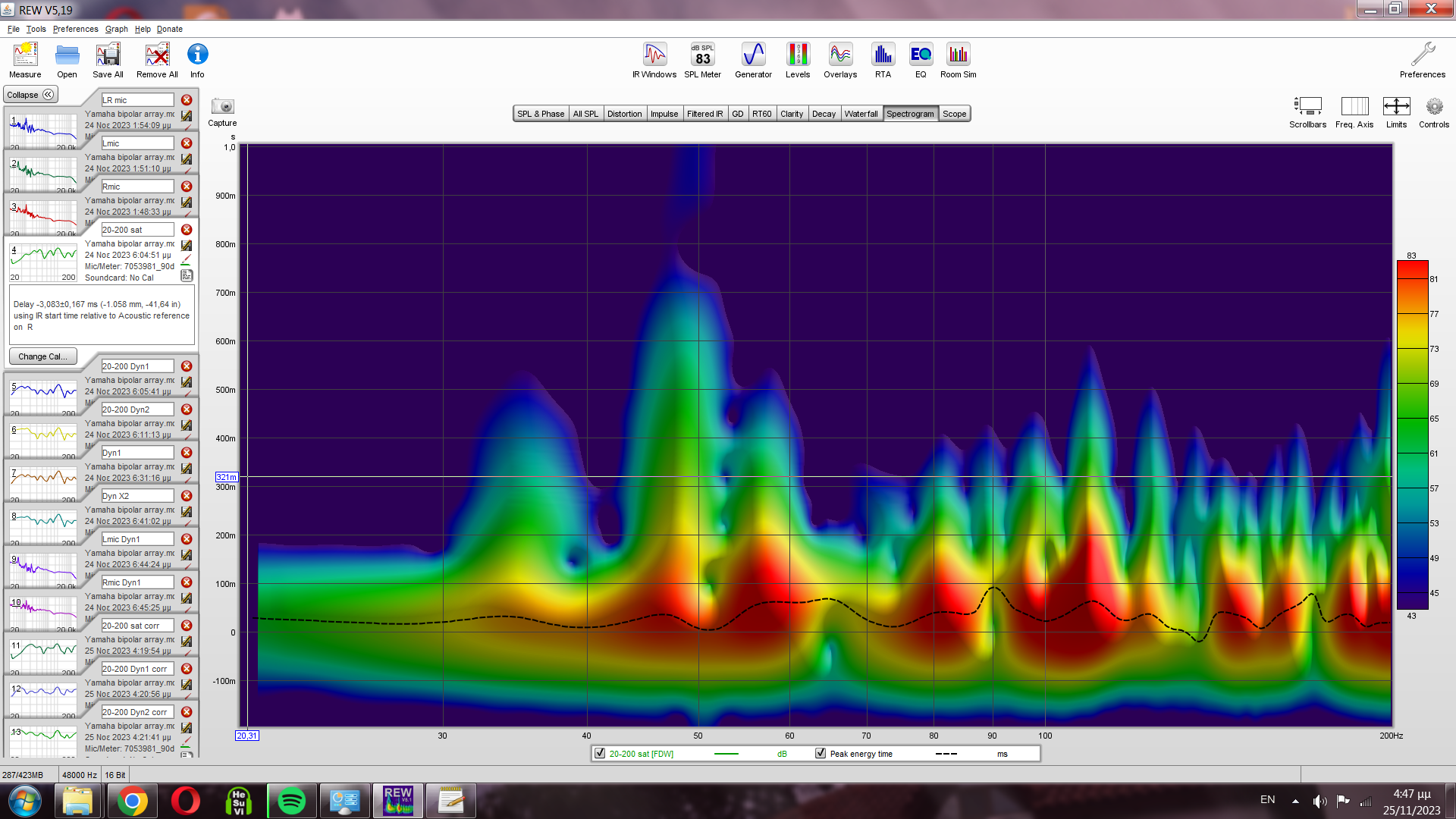Click the Capture camera icon
This screenshot has width=1456, height=819.
pos(222,107)
